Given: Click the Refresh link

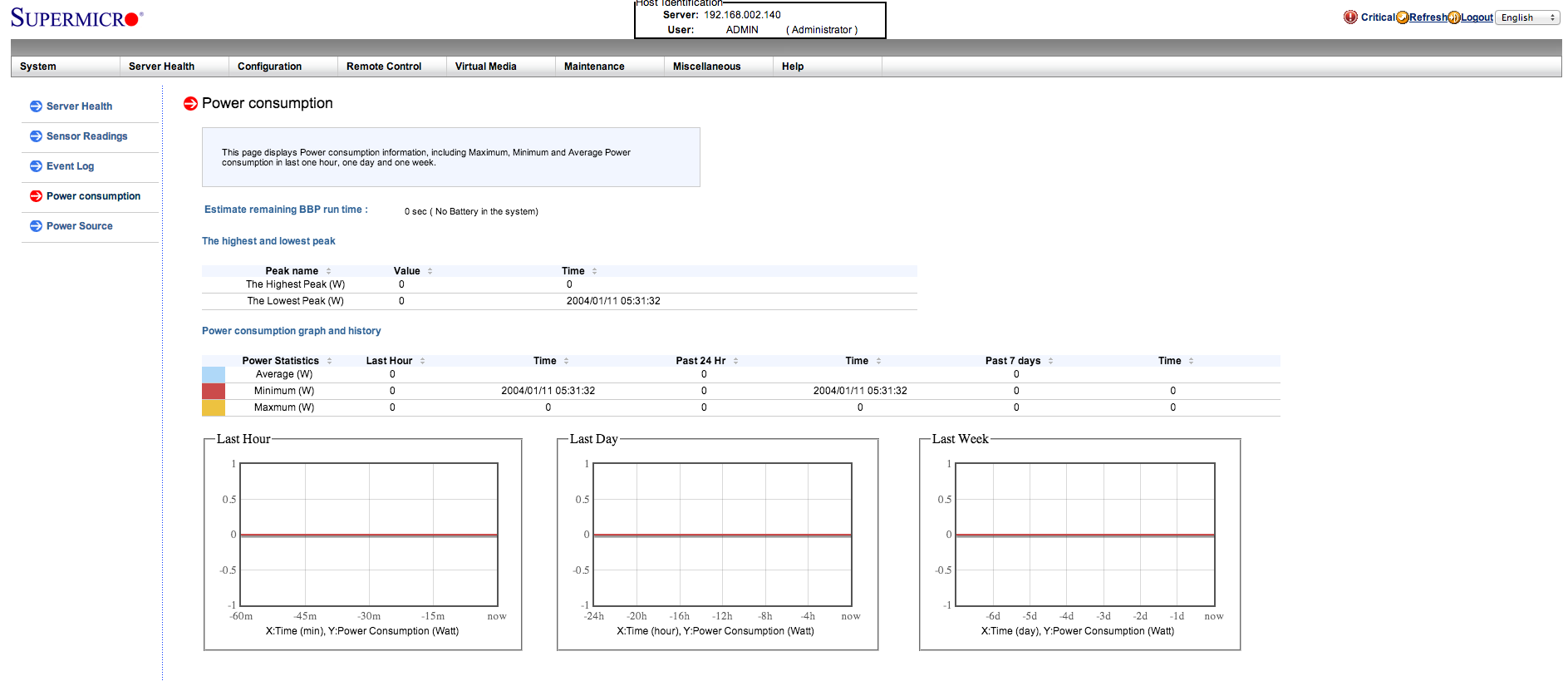Looking at the screenshot, I should click(1428, 17).
